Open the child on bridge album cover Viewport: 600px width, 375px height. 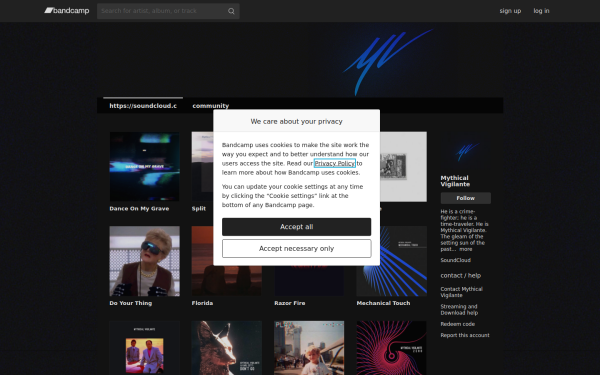[x=309, y=348]
